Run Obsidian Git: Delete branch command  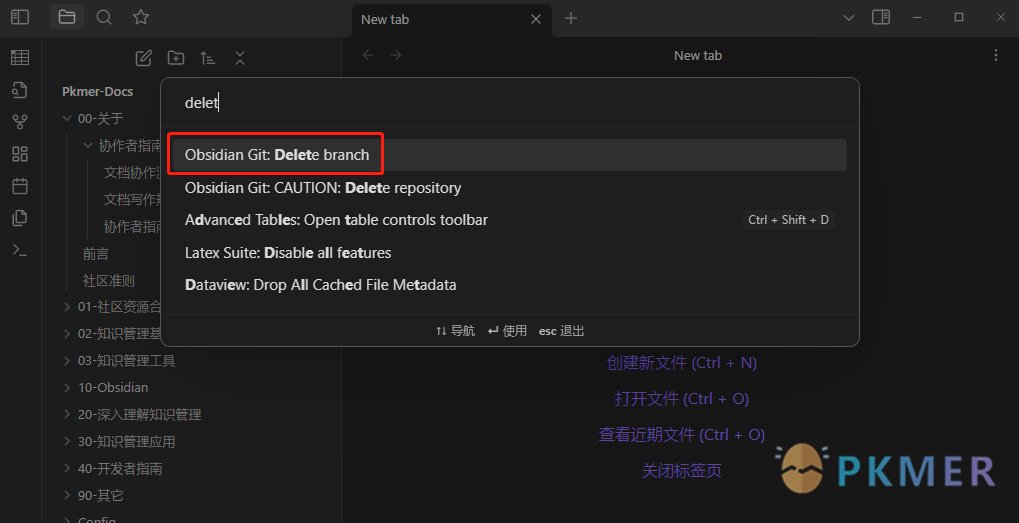coord(510,155)
